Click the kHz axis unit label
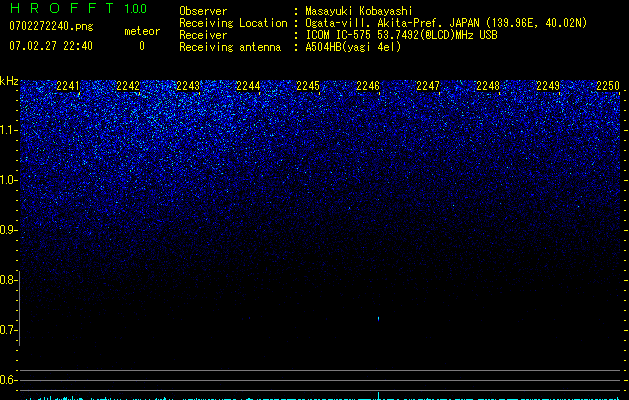This screenshot has height=400, width=629. click(x=9, y=81)
